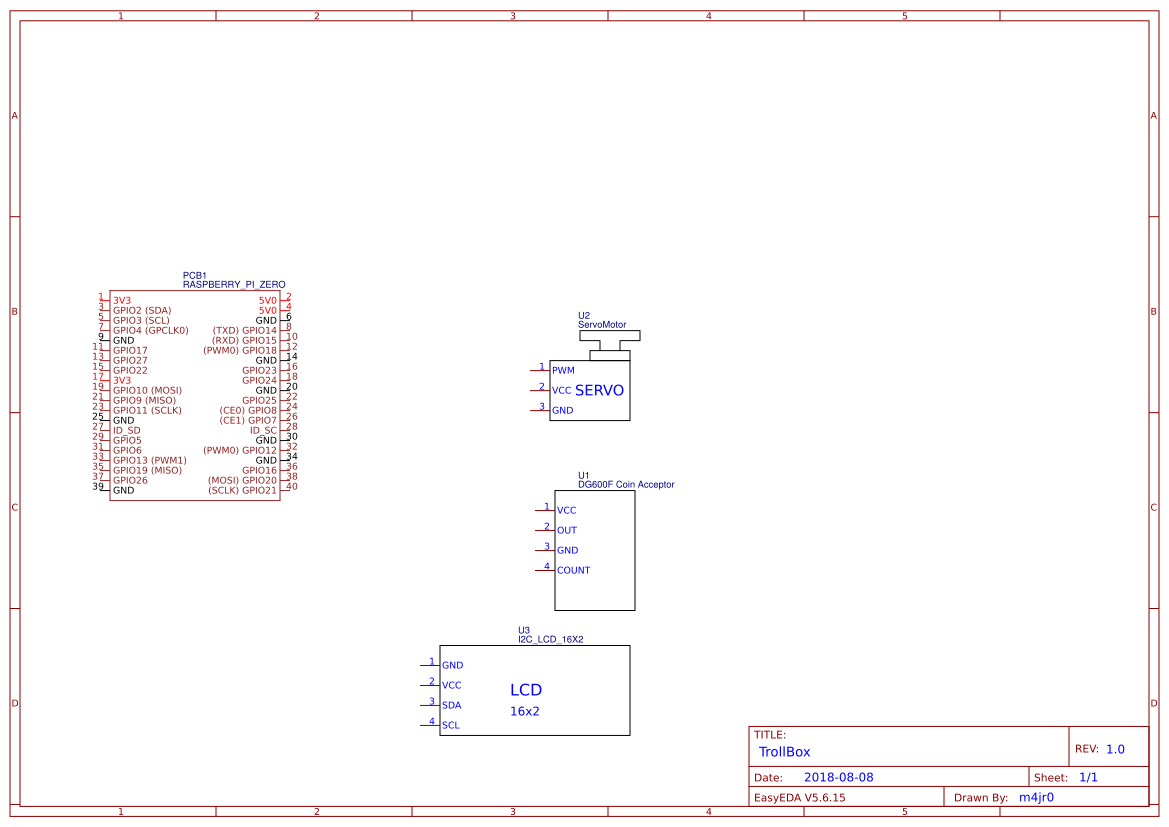Select (TXD) GPIO14 pin label
Image resolution: width=1169 pixels, height=827 pixels.
245,330
